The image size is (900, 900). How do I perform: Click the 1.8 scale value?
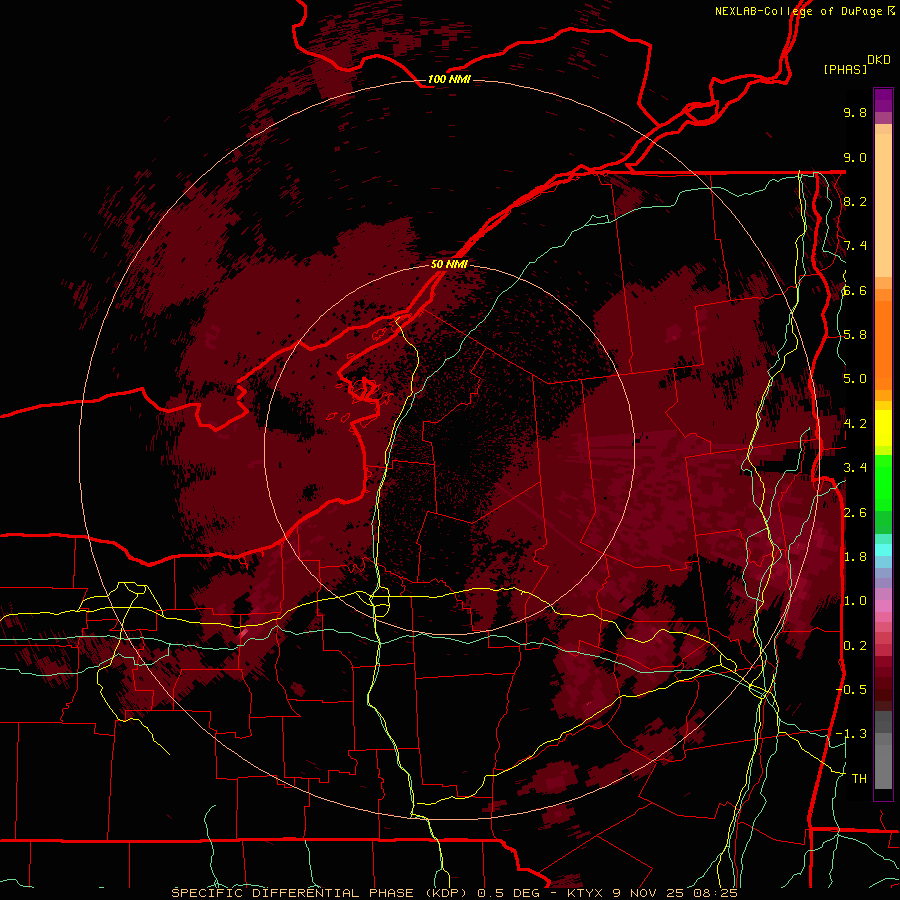click(855, 557)
